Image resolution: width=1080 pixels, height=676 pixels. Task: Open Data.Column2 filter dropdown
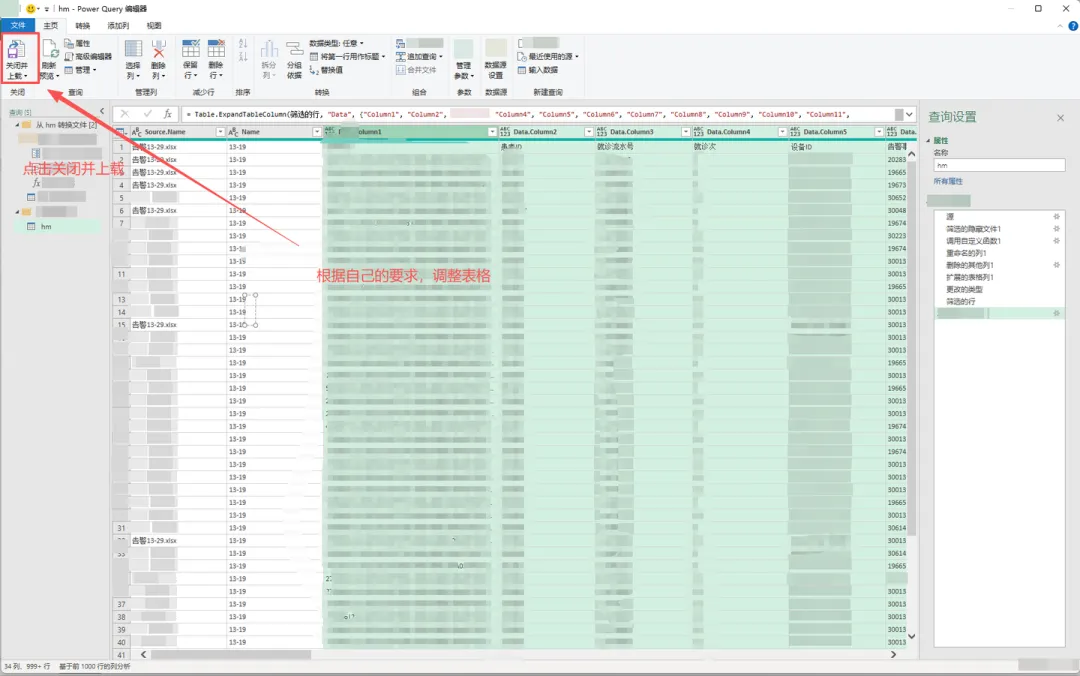589,132
